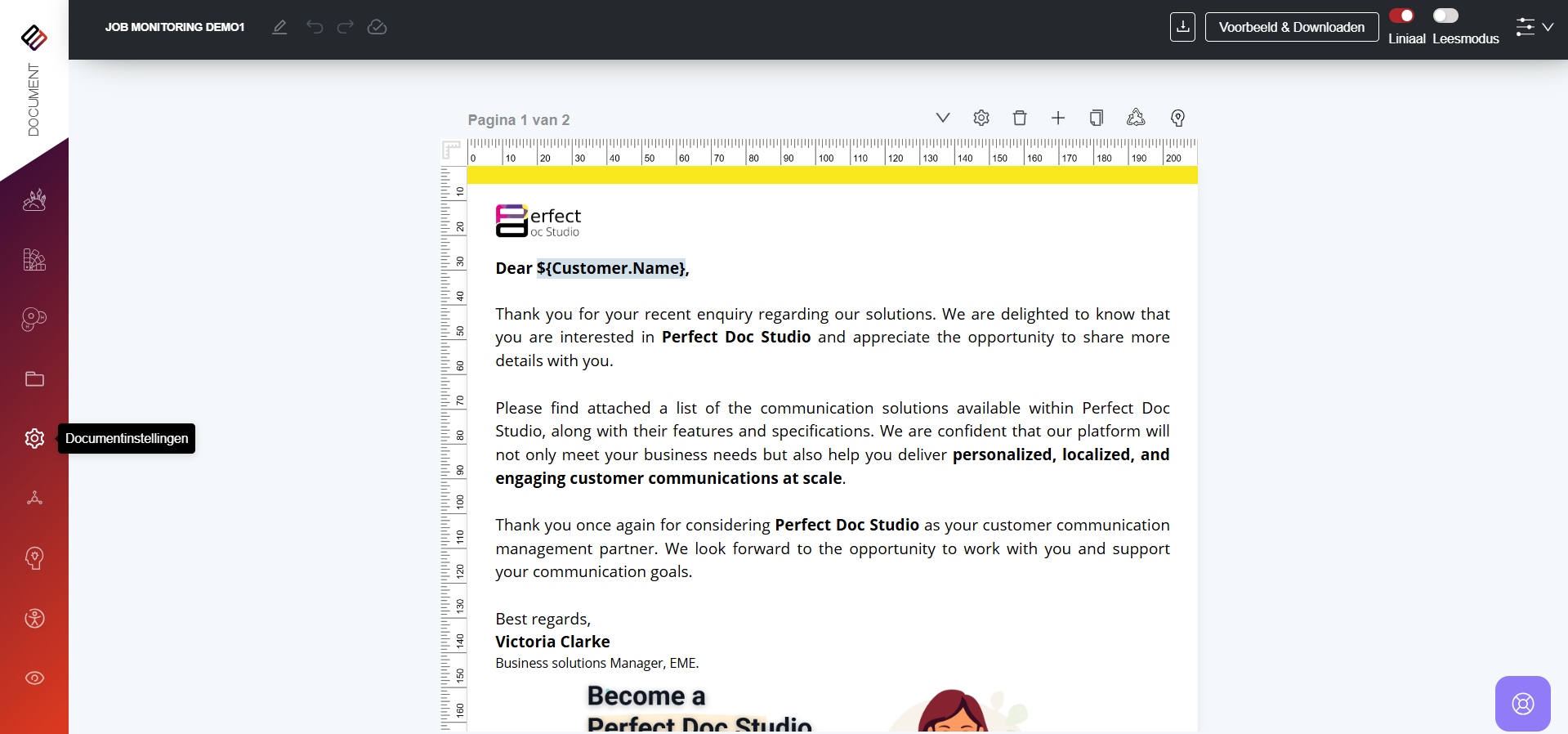Viewport: 1568px width, 734px height.
Task: Open page settings gear in page toolbar
Action: 981,118
